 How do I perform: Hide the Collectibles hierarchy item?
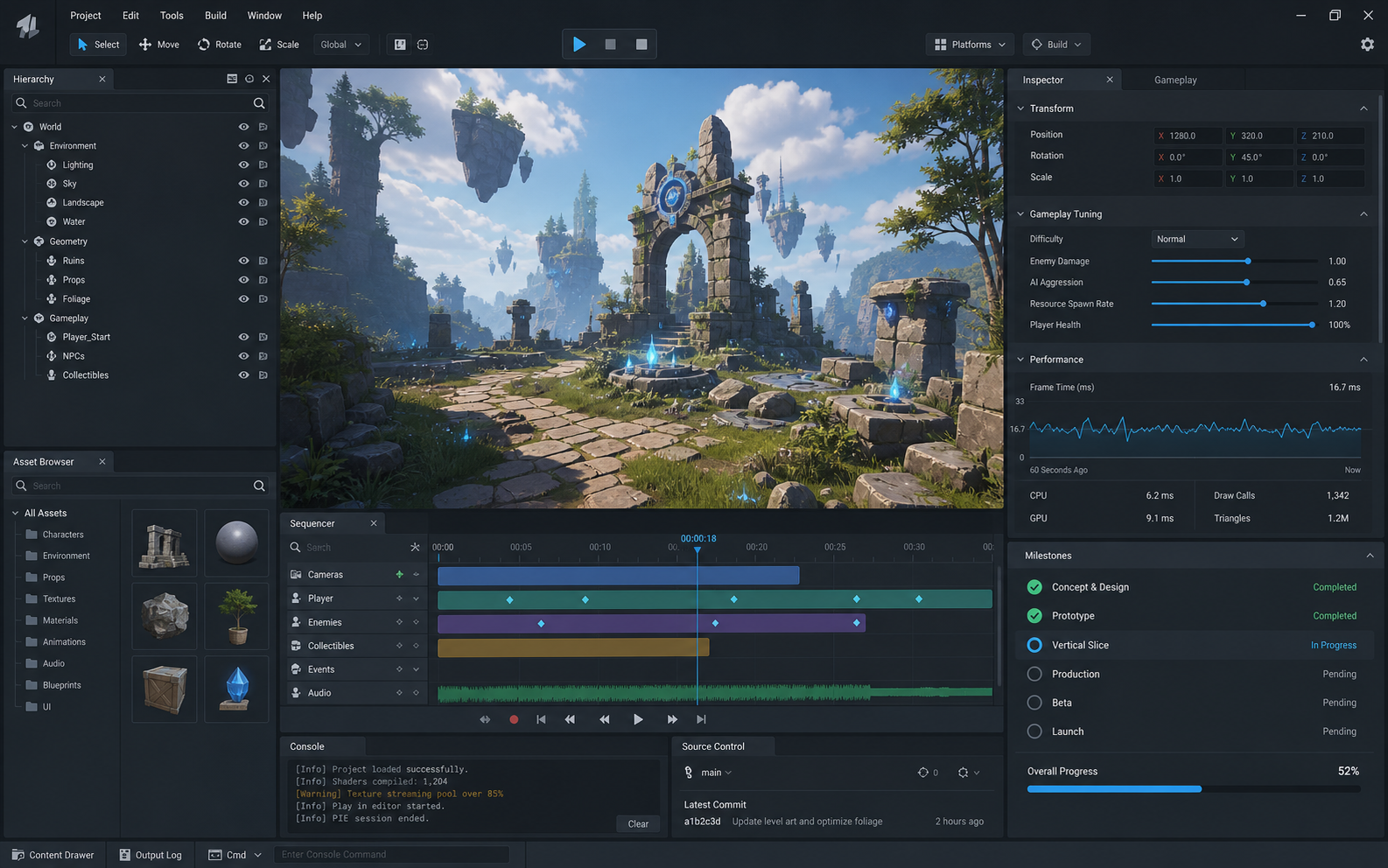[x=243, y=375]
